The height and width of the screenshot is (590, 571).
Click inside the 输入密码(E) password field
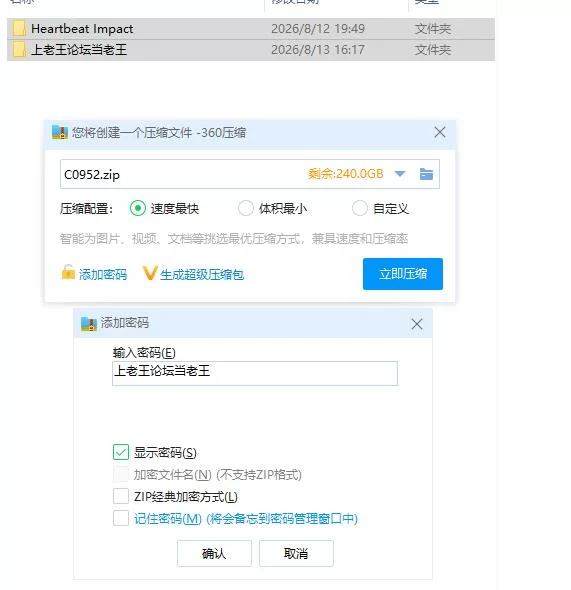pyautogui.click(x=255, y=373)
